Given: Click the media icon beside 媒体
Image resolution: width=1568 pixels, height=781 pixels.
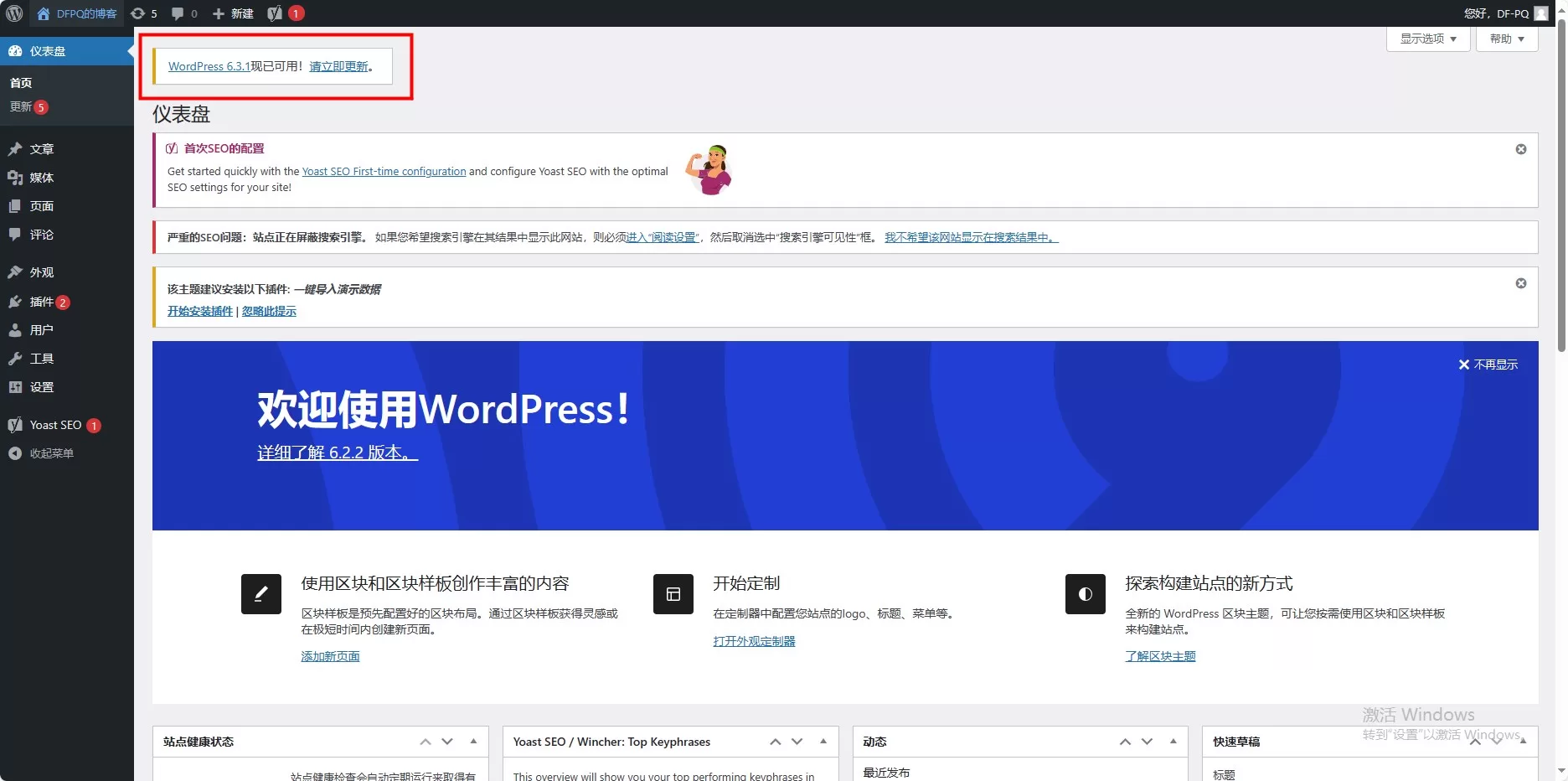Looking at the screenshot, I should [15, 178].
